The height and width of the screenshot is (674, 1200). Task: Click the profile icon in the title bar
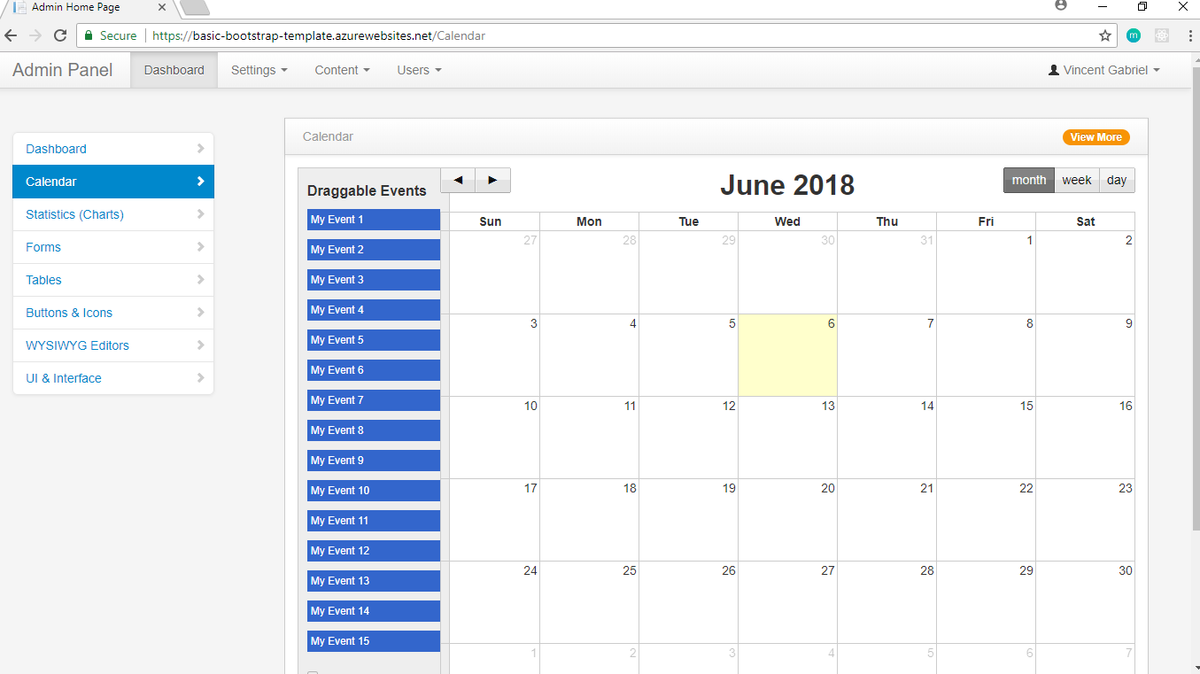1062,7
